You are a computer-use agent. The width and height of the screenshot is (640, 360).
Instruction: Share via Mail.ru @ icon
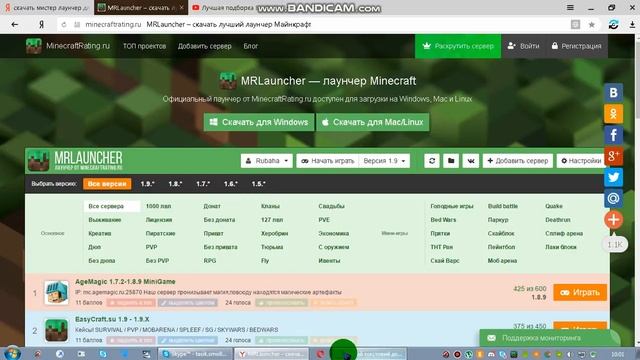coord(613,198)
